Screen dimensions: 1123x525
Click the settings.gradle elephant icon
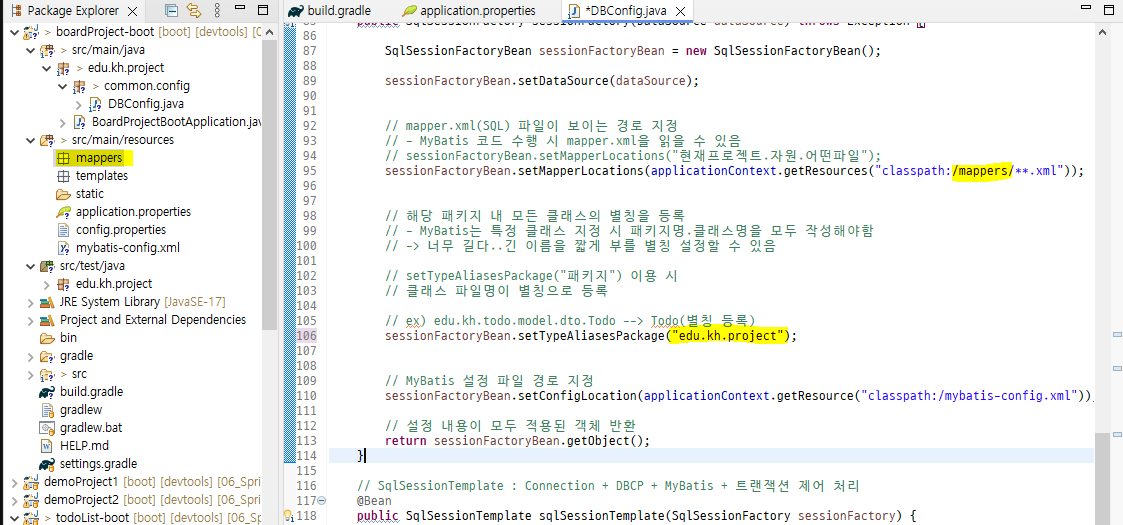[47, 464]
